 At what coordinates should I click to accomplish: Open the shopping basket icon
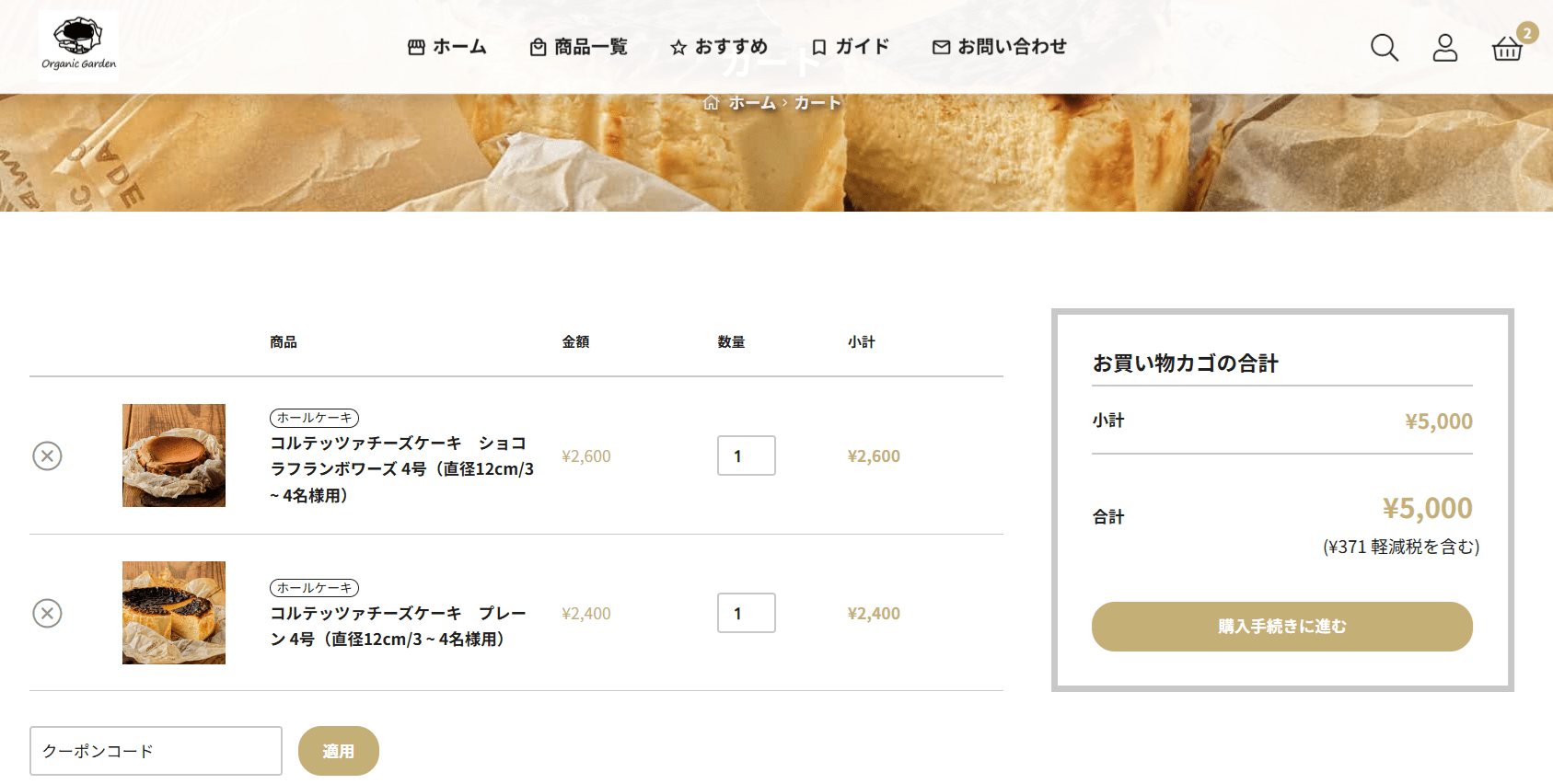click(x=1507, y=48)
